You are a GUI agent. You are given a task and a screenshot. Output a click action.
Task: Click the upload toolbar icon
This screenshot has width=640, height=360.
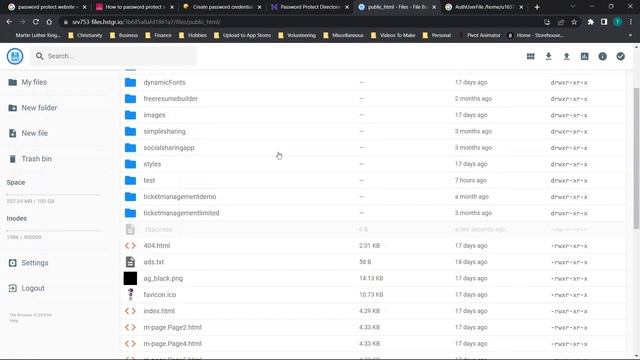pyautogui.click(x=566, y=56)
